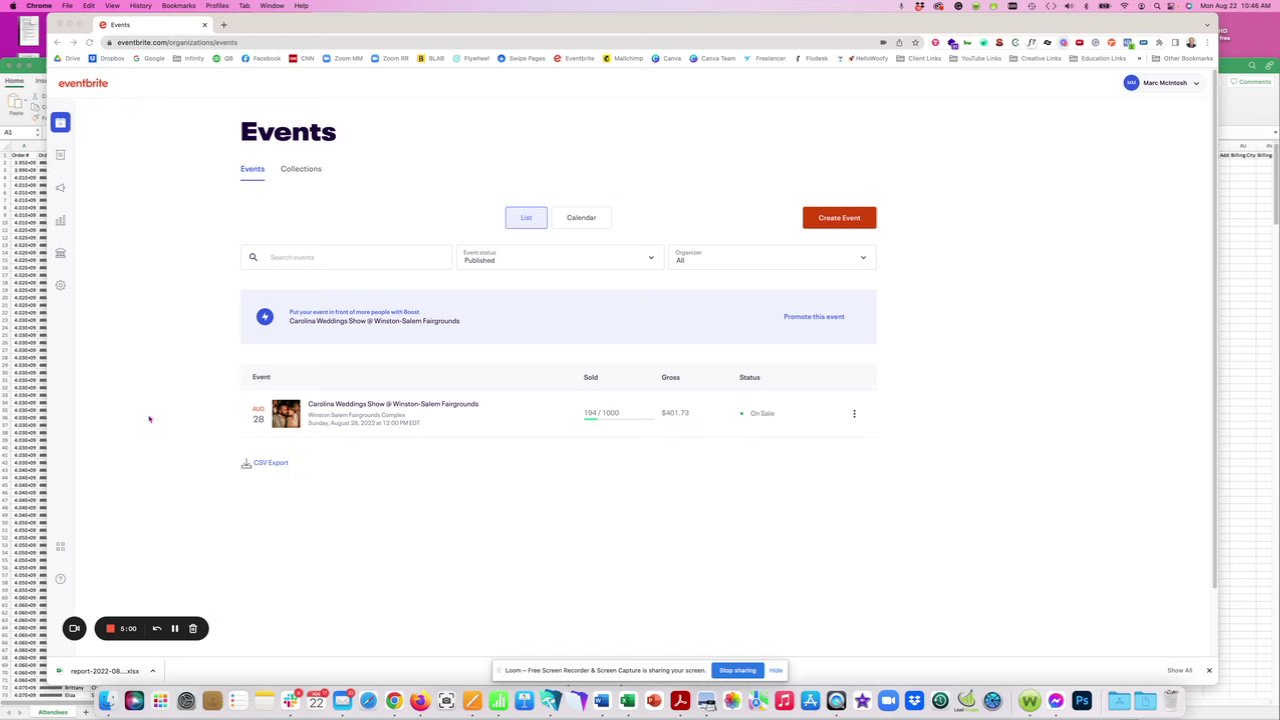This screenshot has height=720, width=1280.
Task: Open the Help question mark icon in sidebar
Action: 60,579
